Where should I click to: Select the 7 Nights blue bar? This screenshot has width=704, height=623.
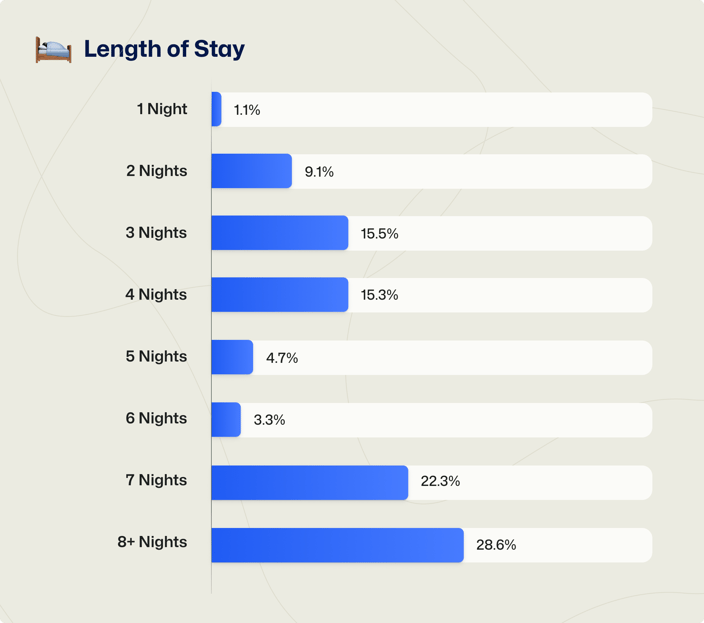310,483
